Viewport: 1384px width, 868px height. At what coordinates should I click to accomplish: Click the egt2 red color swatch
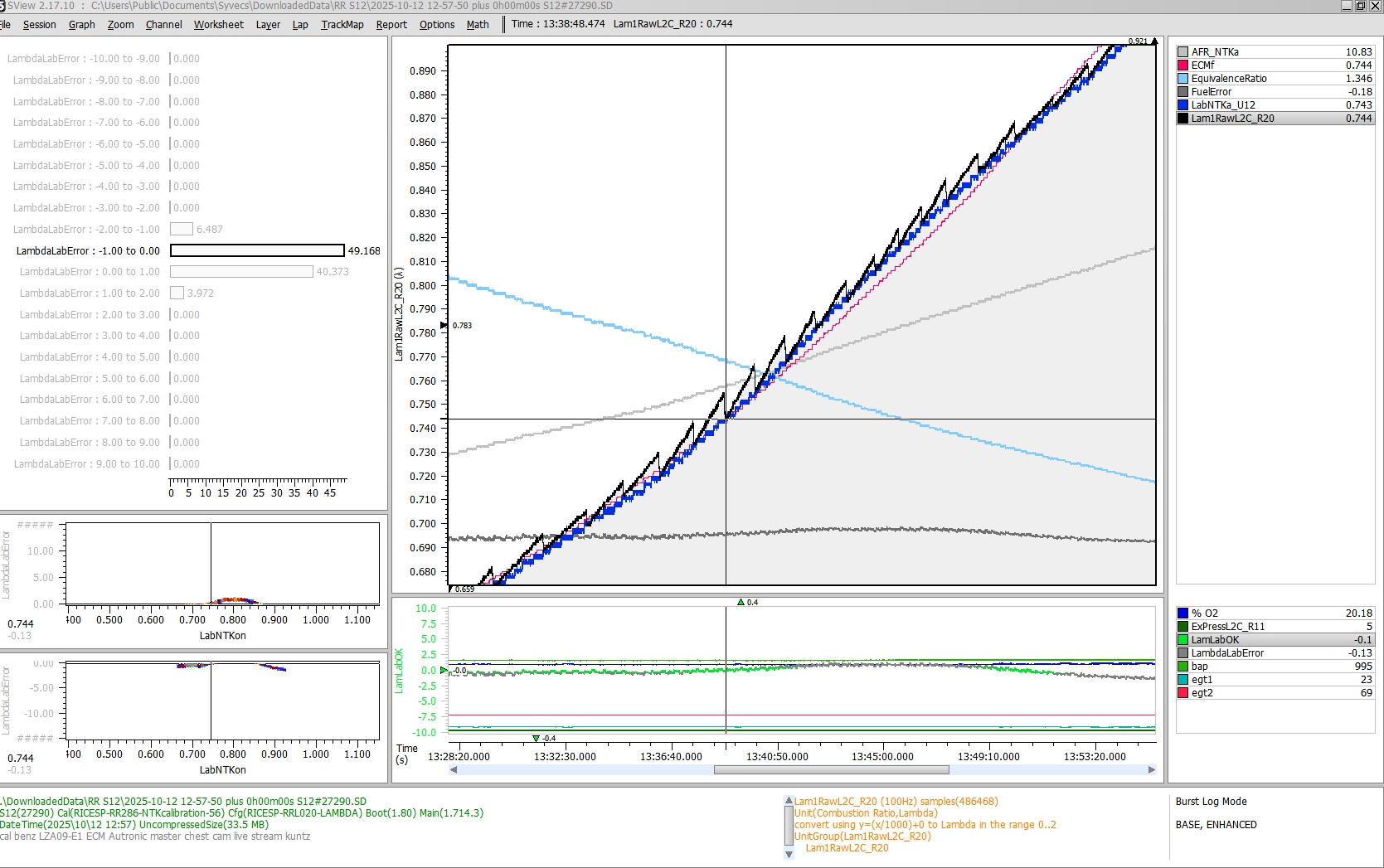1183,693
